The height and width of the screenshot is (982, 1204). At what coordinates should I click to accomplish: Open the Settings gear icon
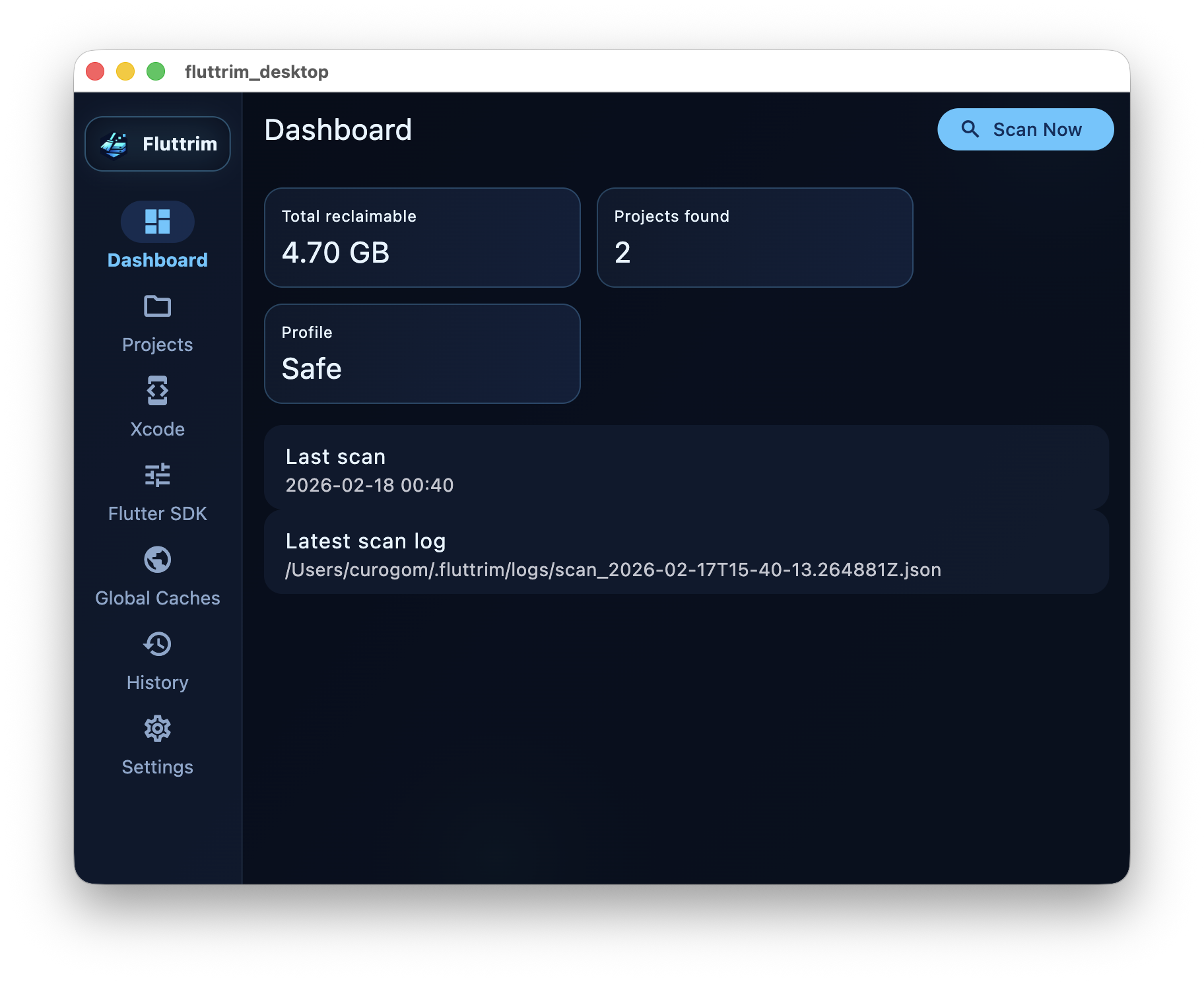point(157,729)
